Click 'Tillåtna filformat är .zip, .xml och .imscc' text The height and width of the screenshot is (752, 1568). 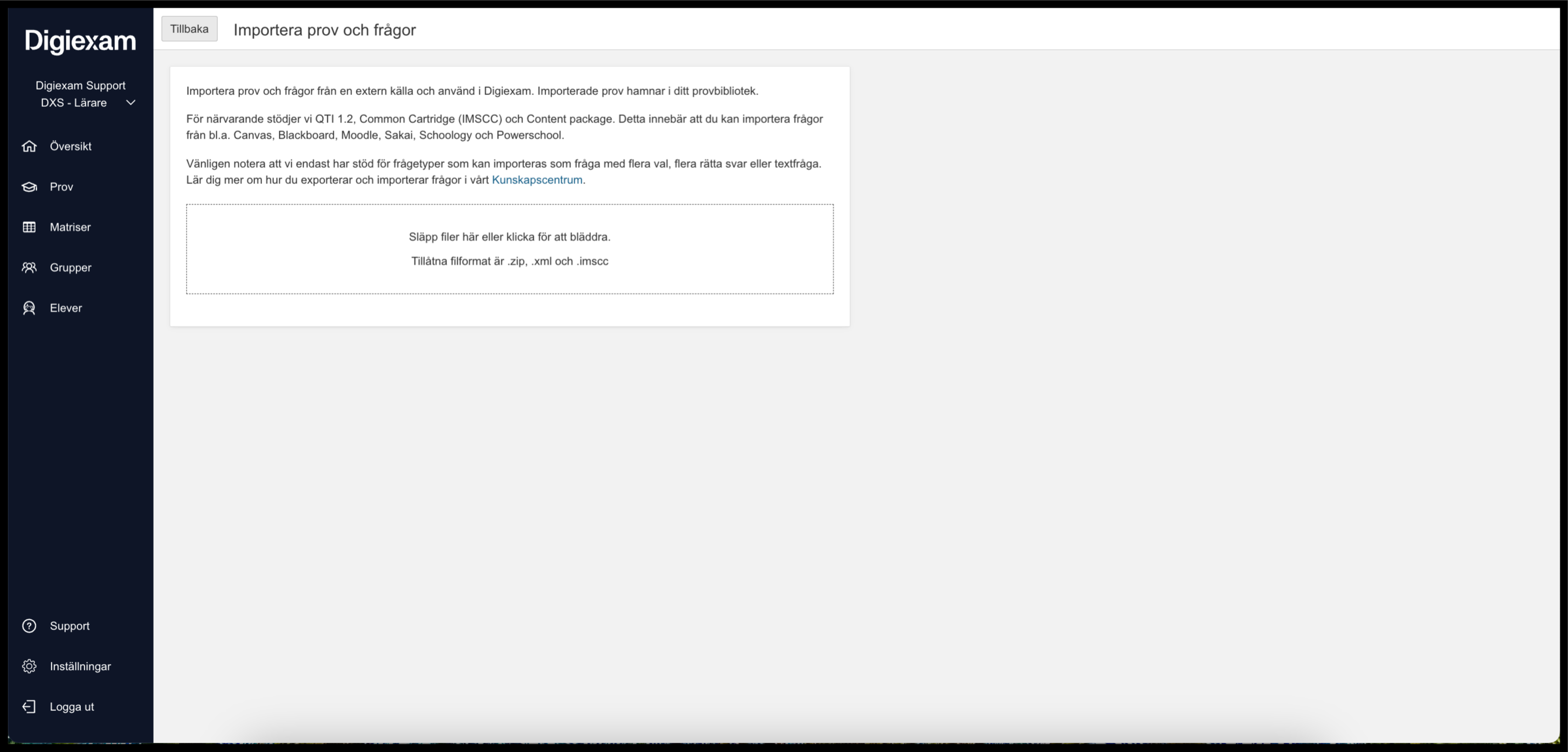(x=510, y=261)
